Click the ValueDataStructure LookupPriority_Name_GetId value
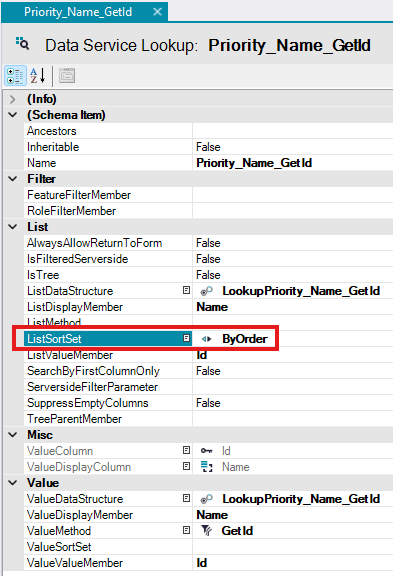Screen dimensions: 393x576 tap(301, 499)
